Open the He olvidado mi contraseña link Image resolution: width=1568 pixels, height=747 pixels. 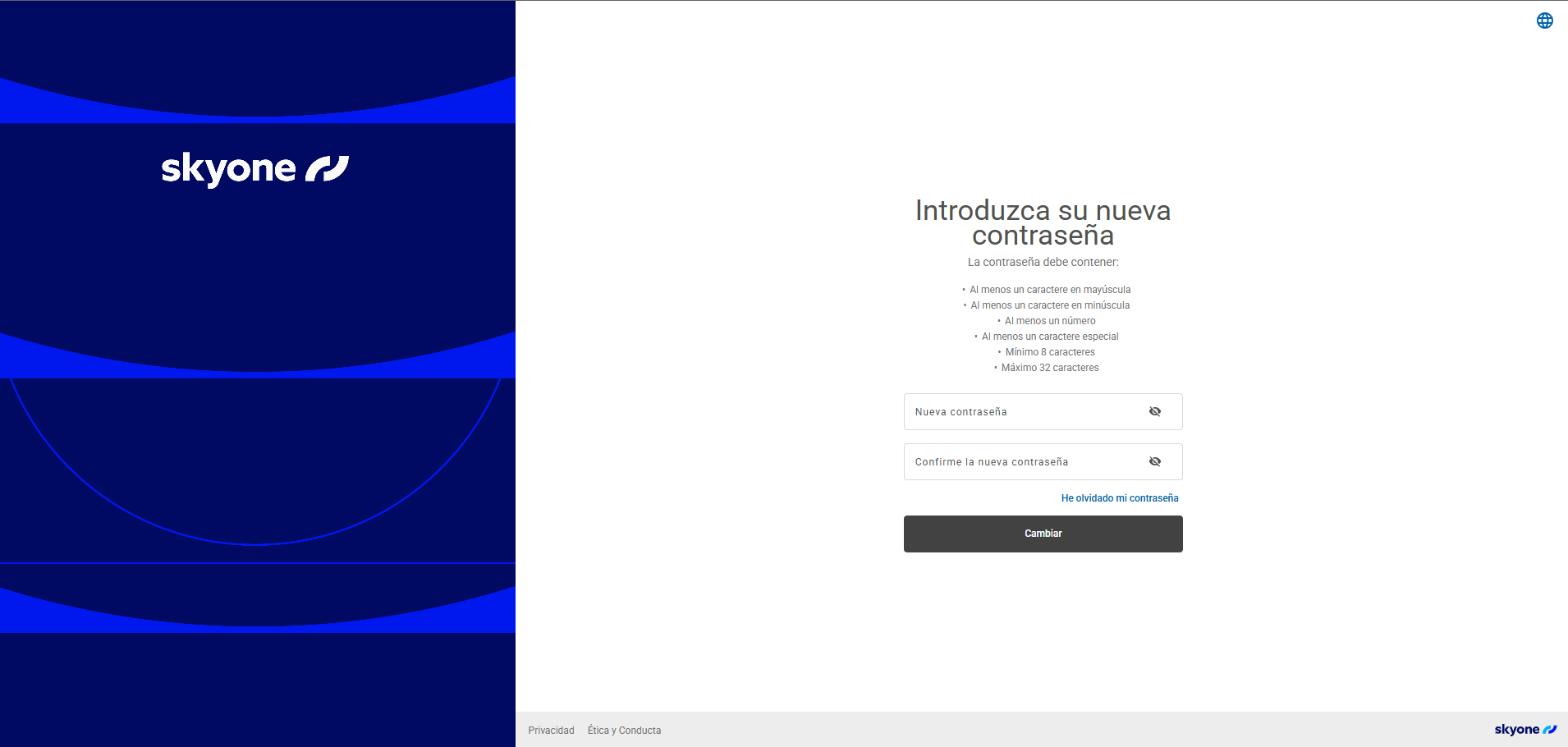point(1119,498)
